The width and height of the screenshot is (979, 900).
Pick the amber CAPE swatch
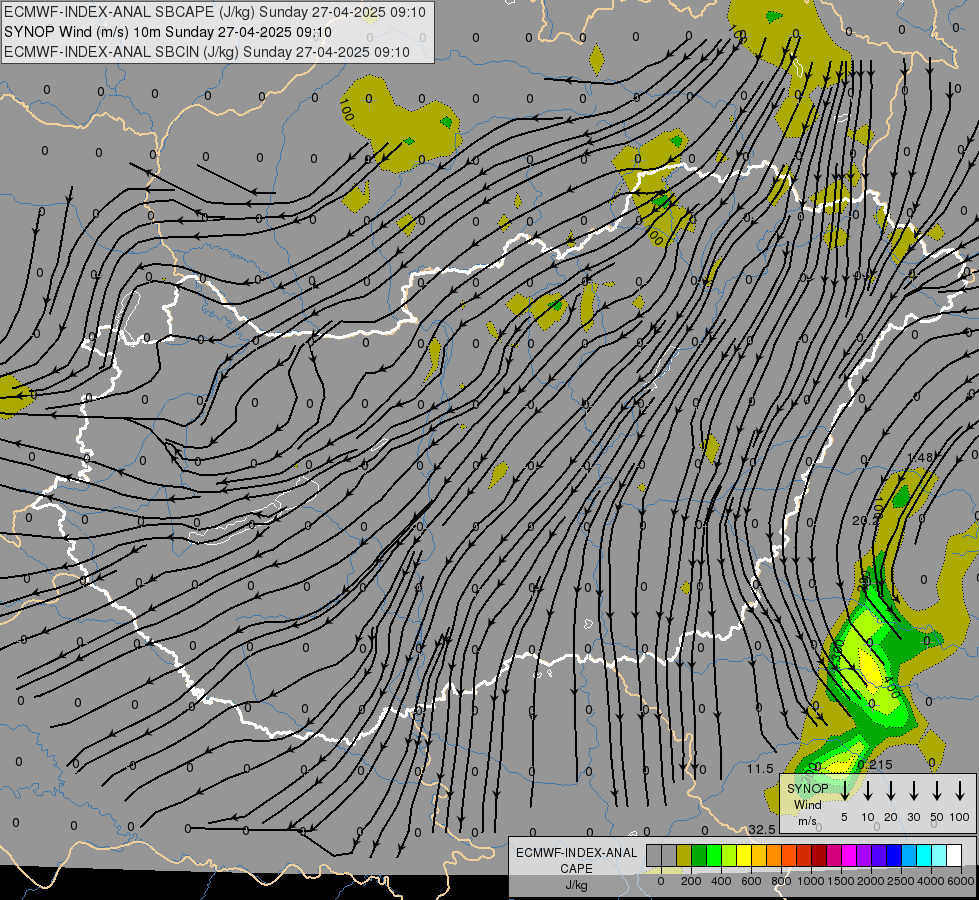tap(759, 855)
